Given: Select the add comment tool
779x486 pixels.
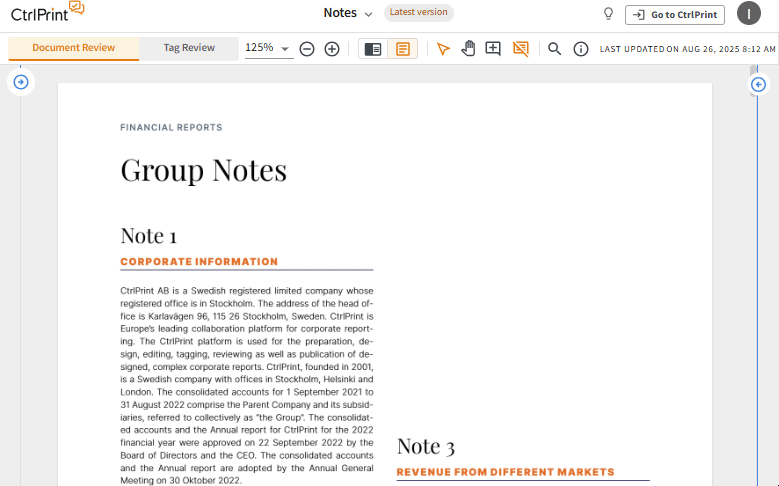Looking at the screenshot, I should (493, 48).
